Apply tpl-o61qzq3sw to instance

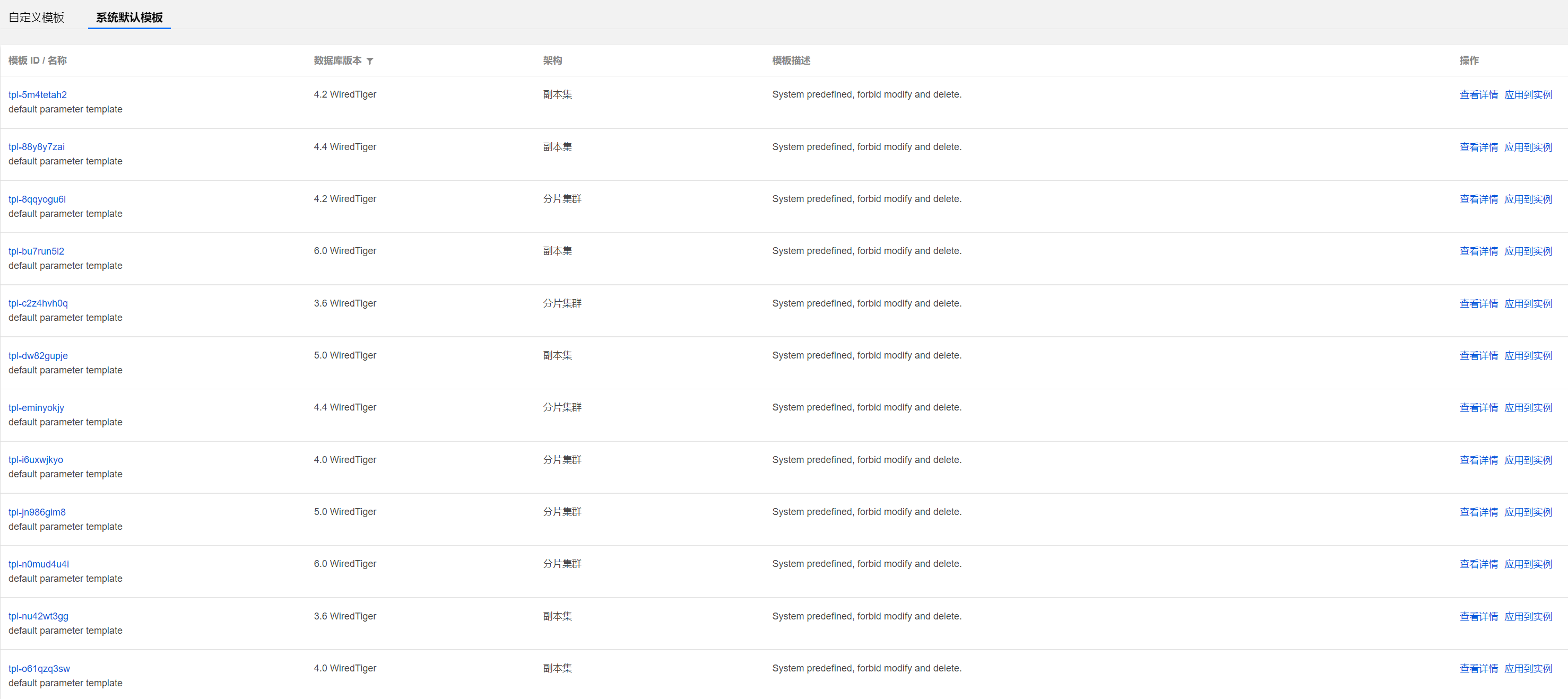1527,669
